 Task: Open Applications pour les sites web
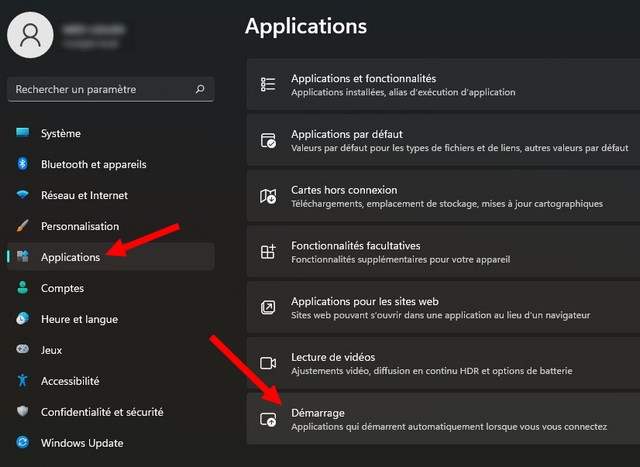coord(443,307)
